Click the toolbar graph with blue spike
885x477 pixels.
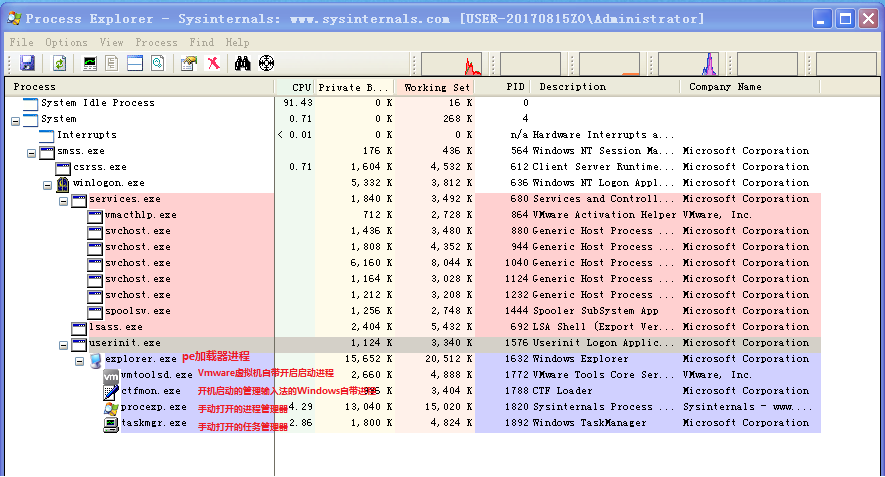pos(688,64)
